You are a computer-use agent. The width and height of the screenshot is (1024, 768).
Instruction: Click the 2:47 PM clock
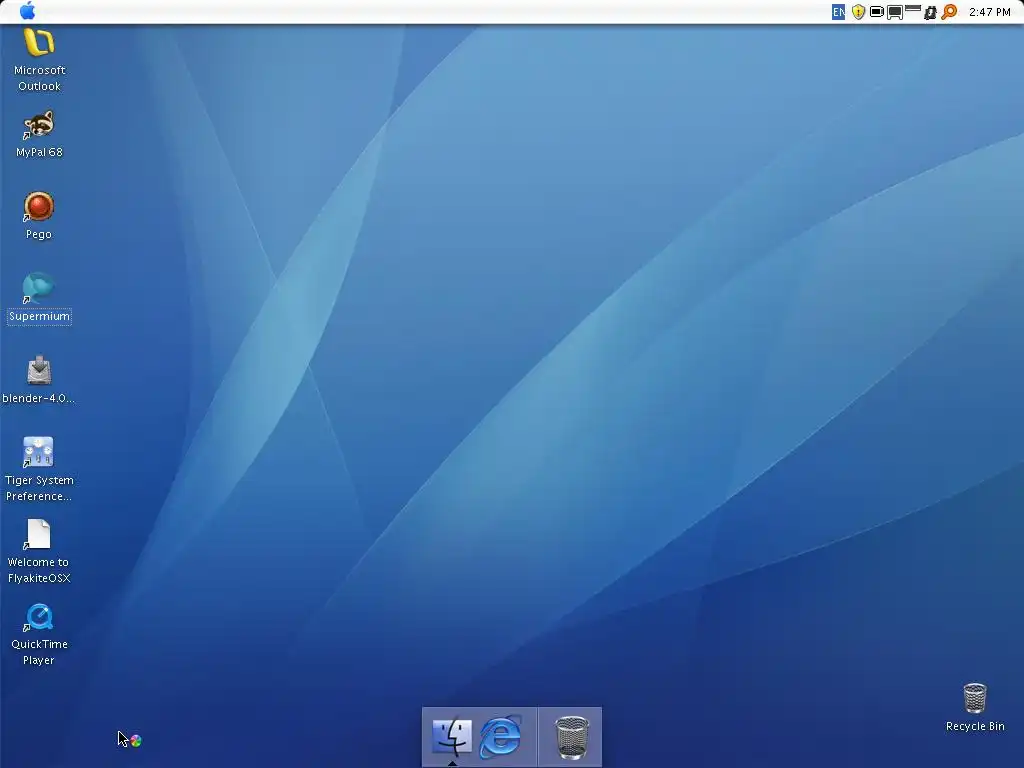coord(989,12)
